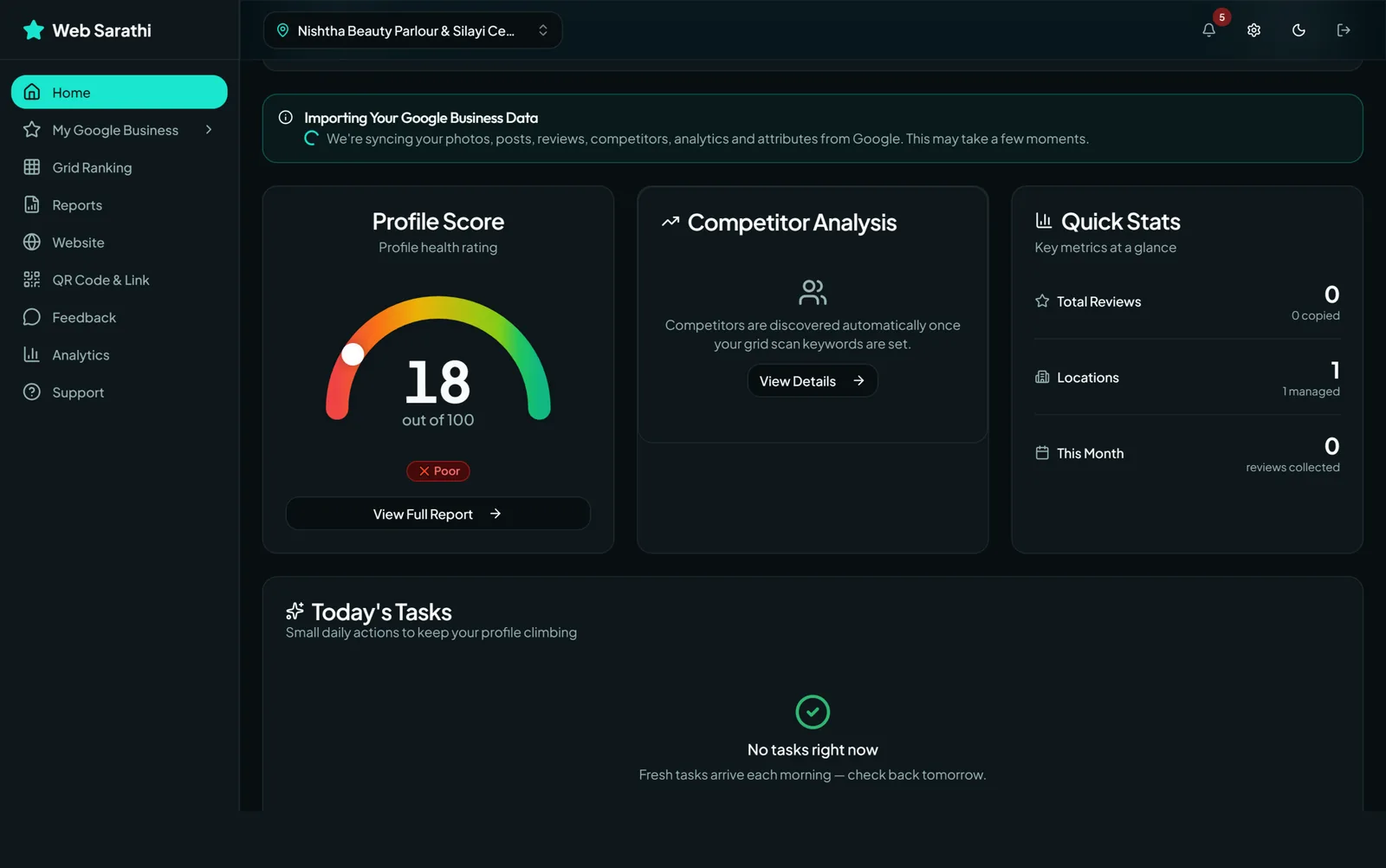The width and height of the screenshot is (1386, 868).
Task: Click View Details button
Action: coord(813,381)
